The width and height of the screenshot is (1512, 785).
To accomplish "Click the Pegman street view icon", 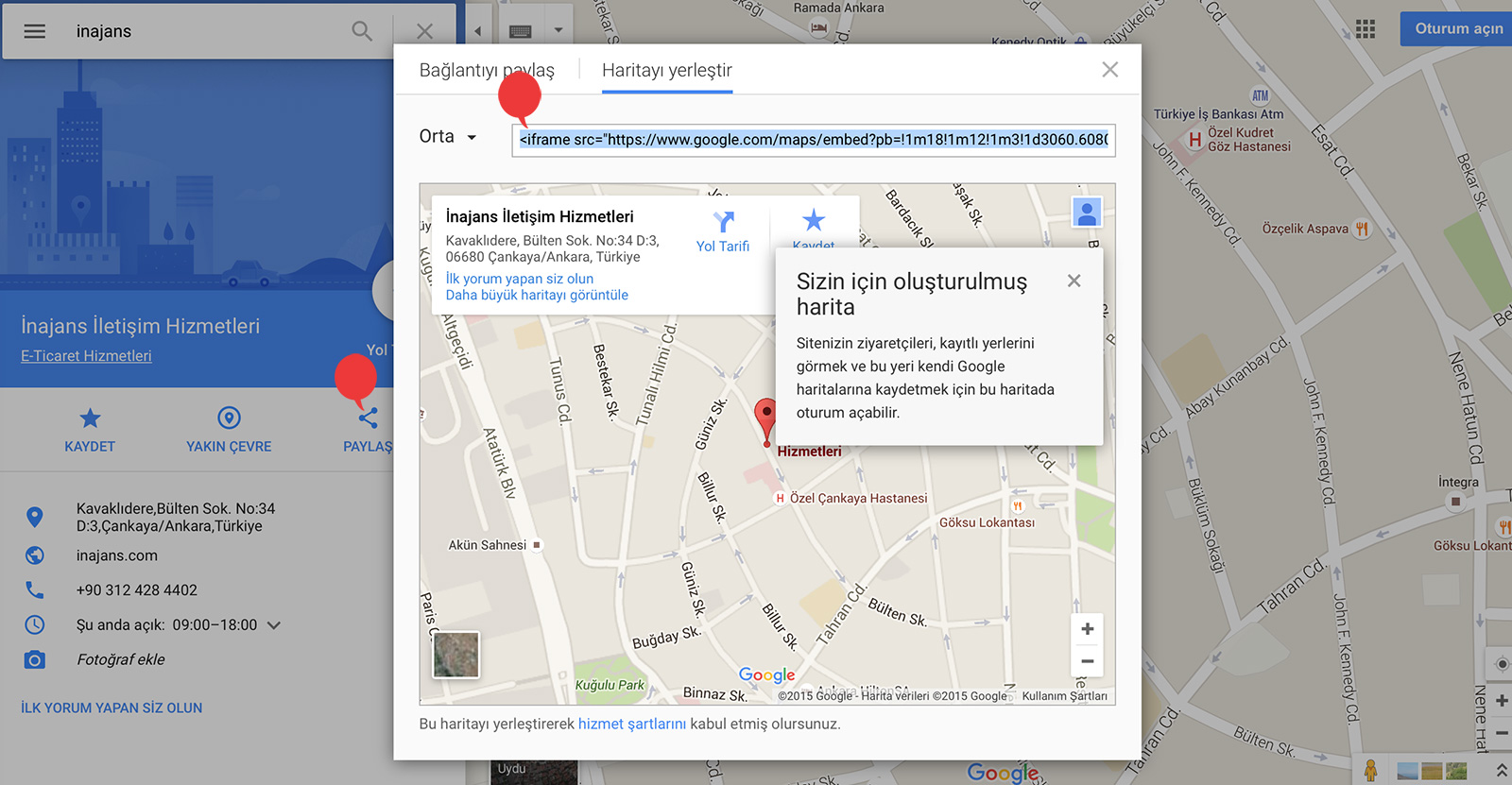I will pos(1370,770).
